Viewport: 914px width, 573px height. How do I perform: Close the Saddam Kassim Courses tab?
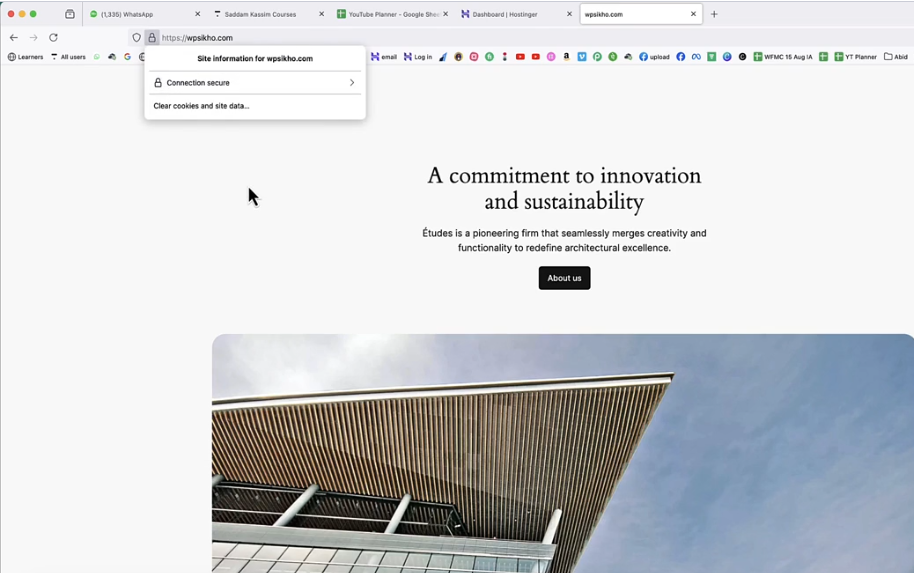click(x=321, y=14)
